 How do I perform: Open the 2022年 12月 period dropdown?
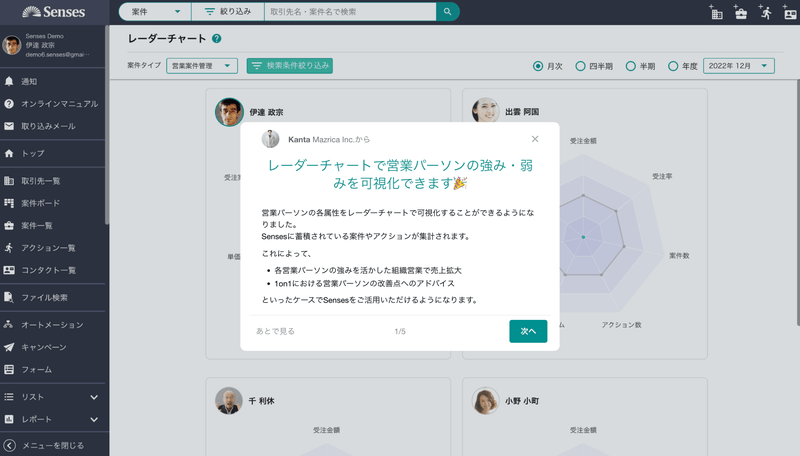click(739, 66)
